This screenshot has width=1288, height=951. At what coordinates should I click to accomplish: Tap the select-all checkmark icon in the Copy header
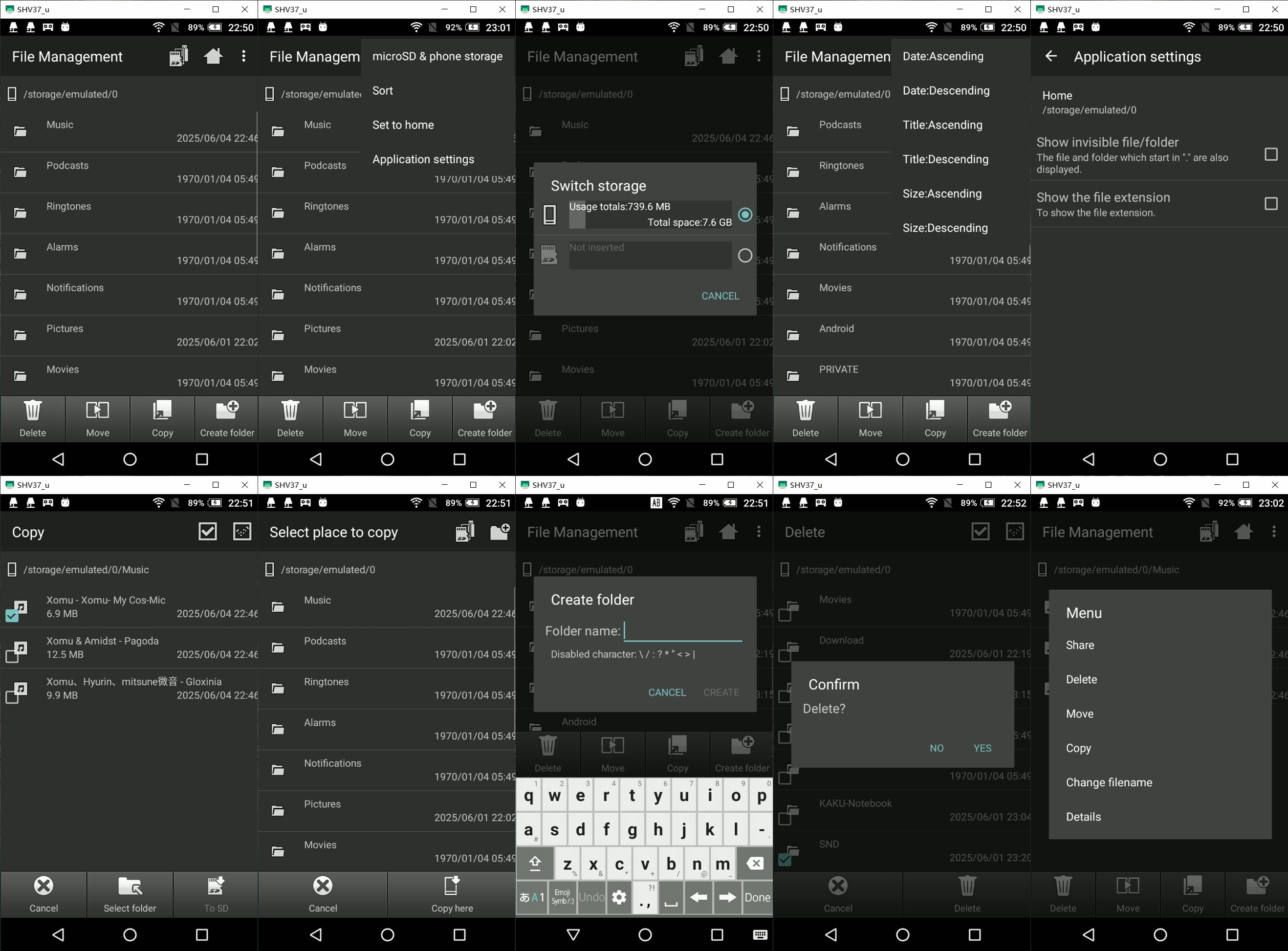pyautogui.click(x=207, y=531)
